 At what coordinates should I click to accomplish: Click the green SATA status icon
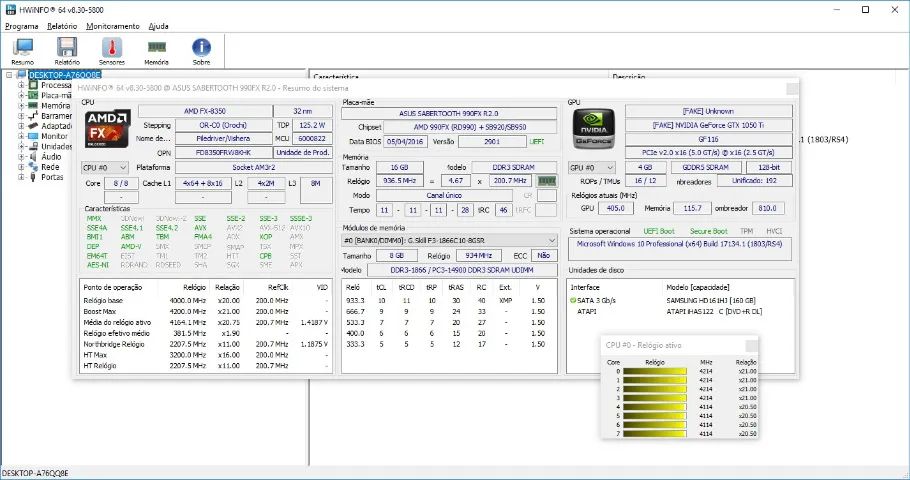coord(573,301)
